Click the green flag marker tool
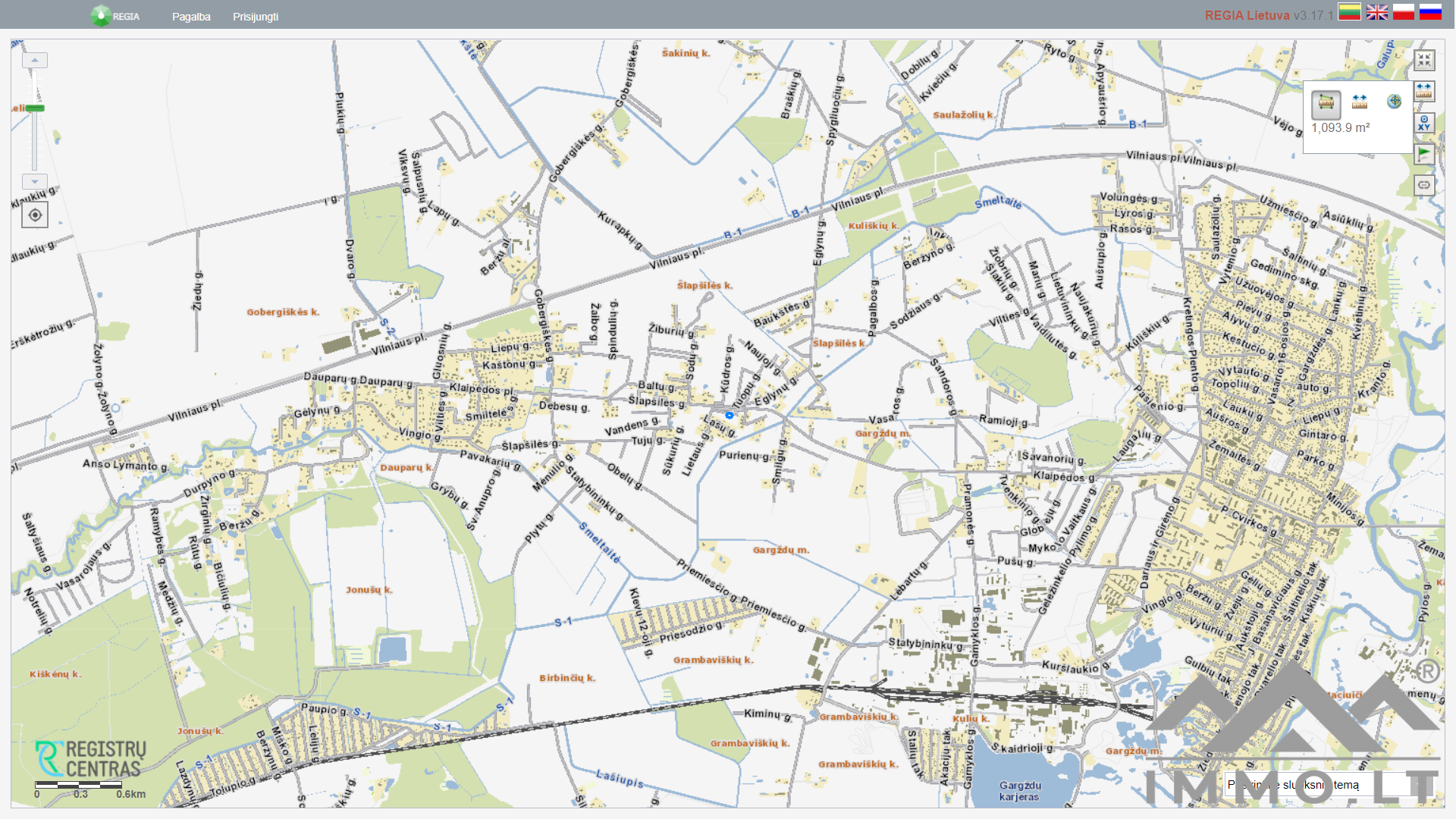 coord(1424,154)
